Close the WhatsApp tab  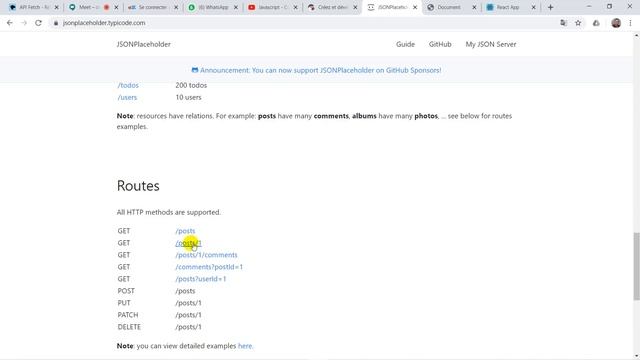click(x=236, y=7)
